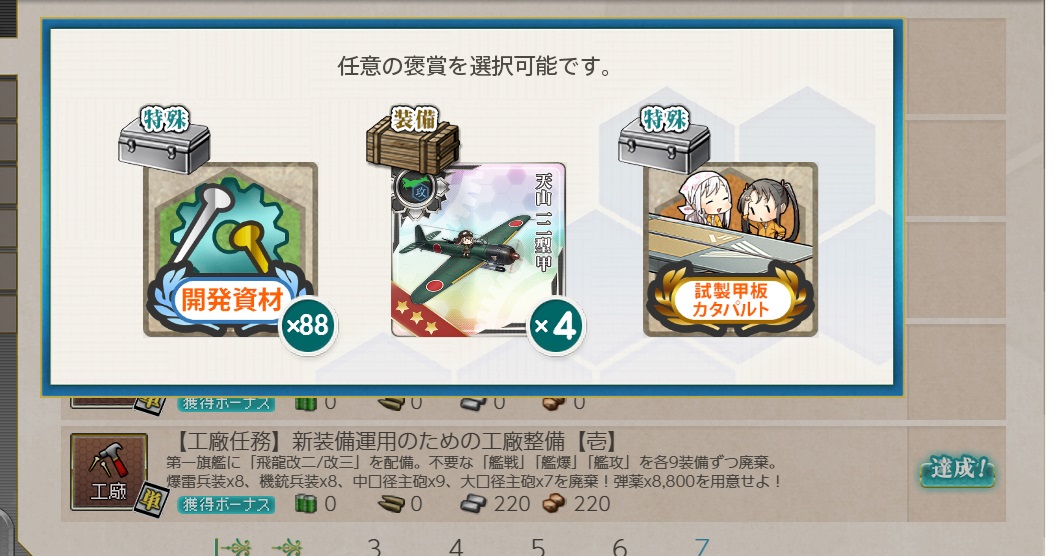Screen dimensions: 1060x556
Task: Go to quest page 4
Action: pos(456,547)
